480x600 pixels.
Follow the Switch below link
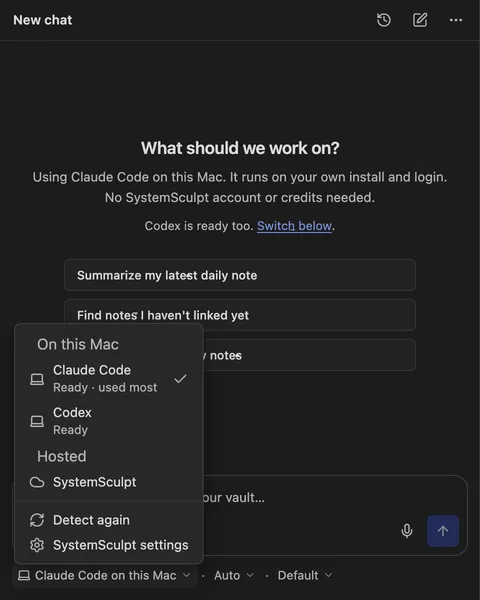294,226
